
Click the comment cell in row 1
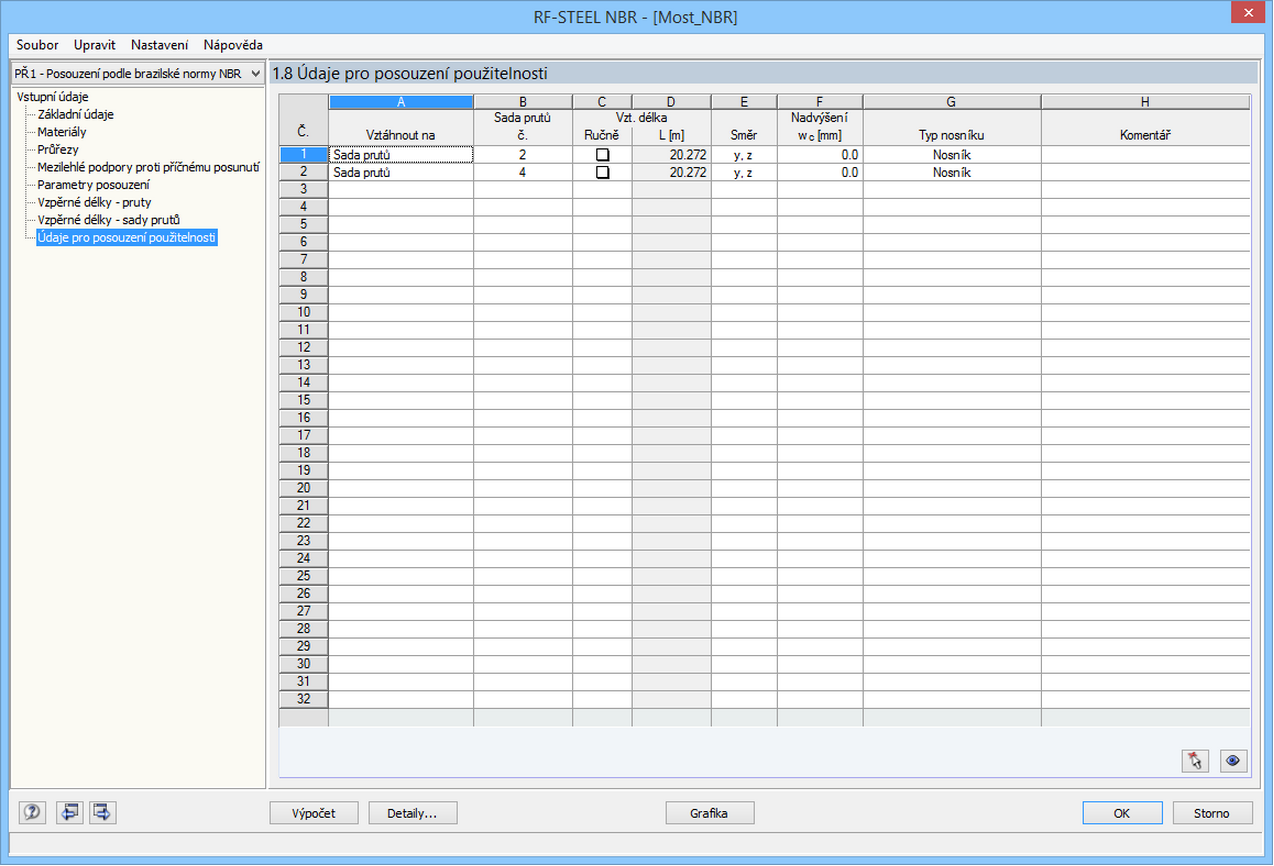1146,155
